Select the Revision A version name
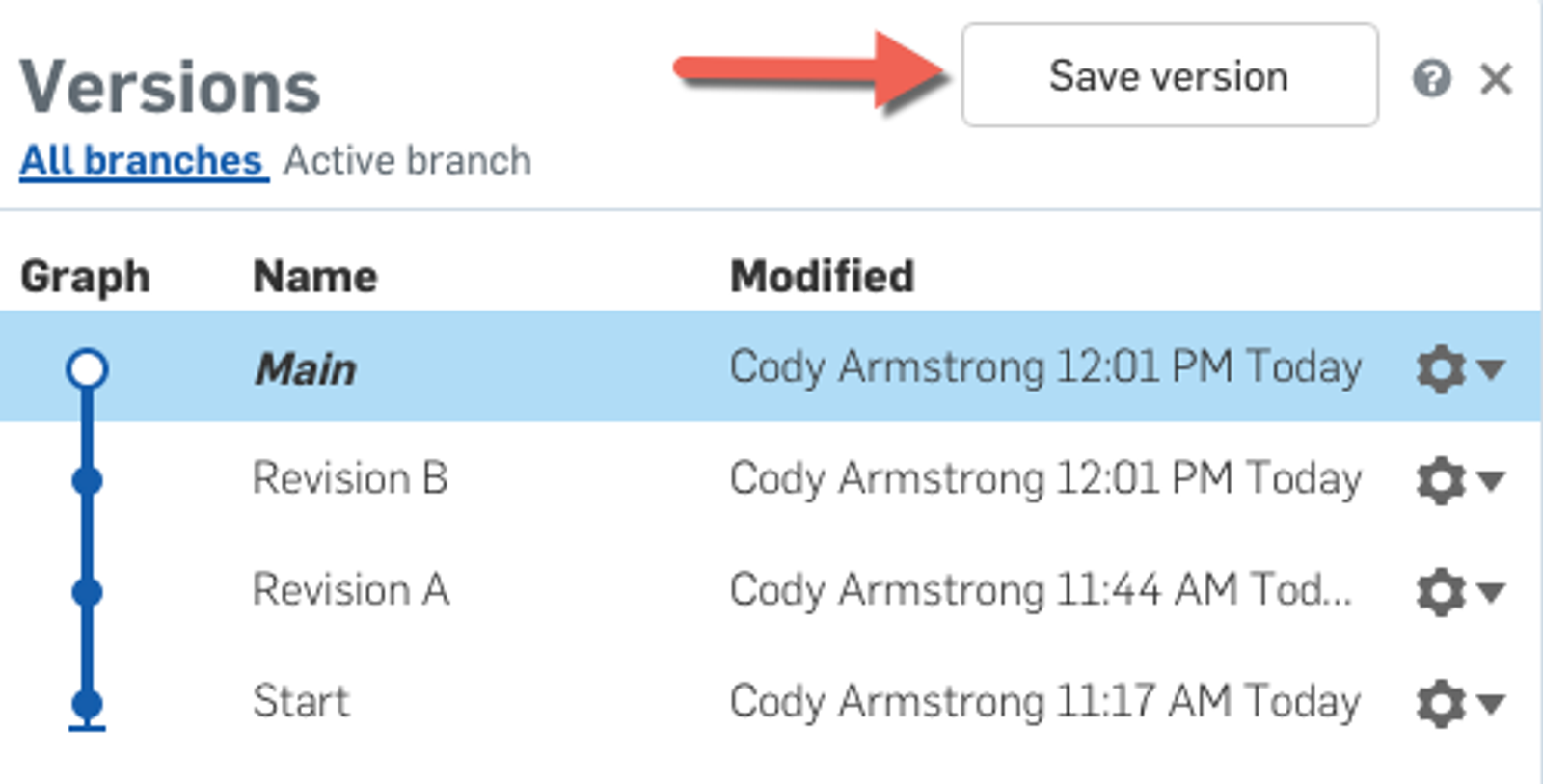The height and width of the screenshot is (784, 1543). (350, 590)
